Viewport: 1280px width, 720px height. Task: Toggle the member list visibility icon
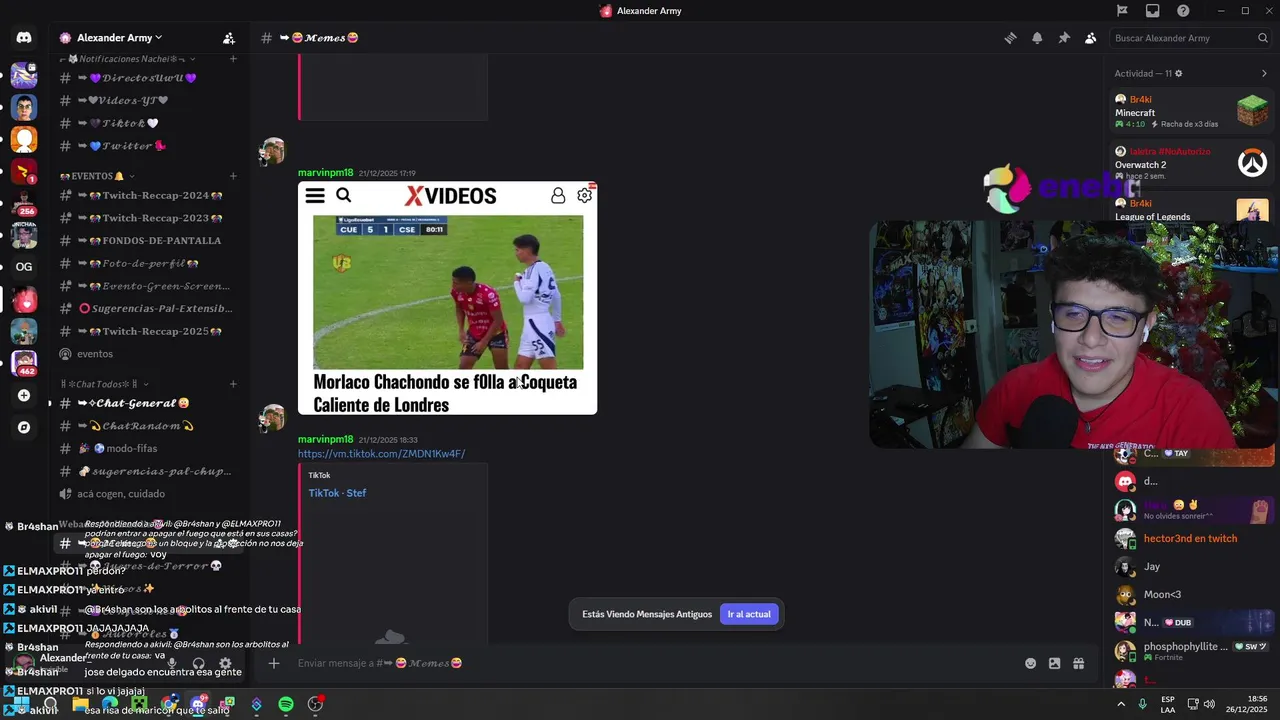pos(1090,38)
